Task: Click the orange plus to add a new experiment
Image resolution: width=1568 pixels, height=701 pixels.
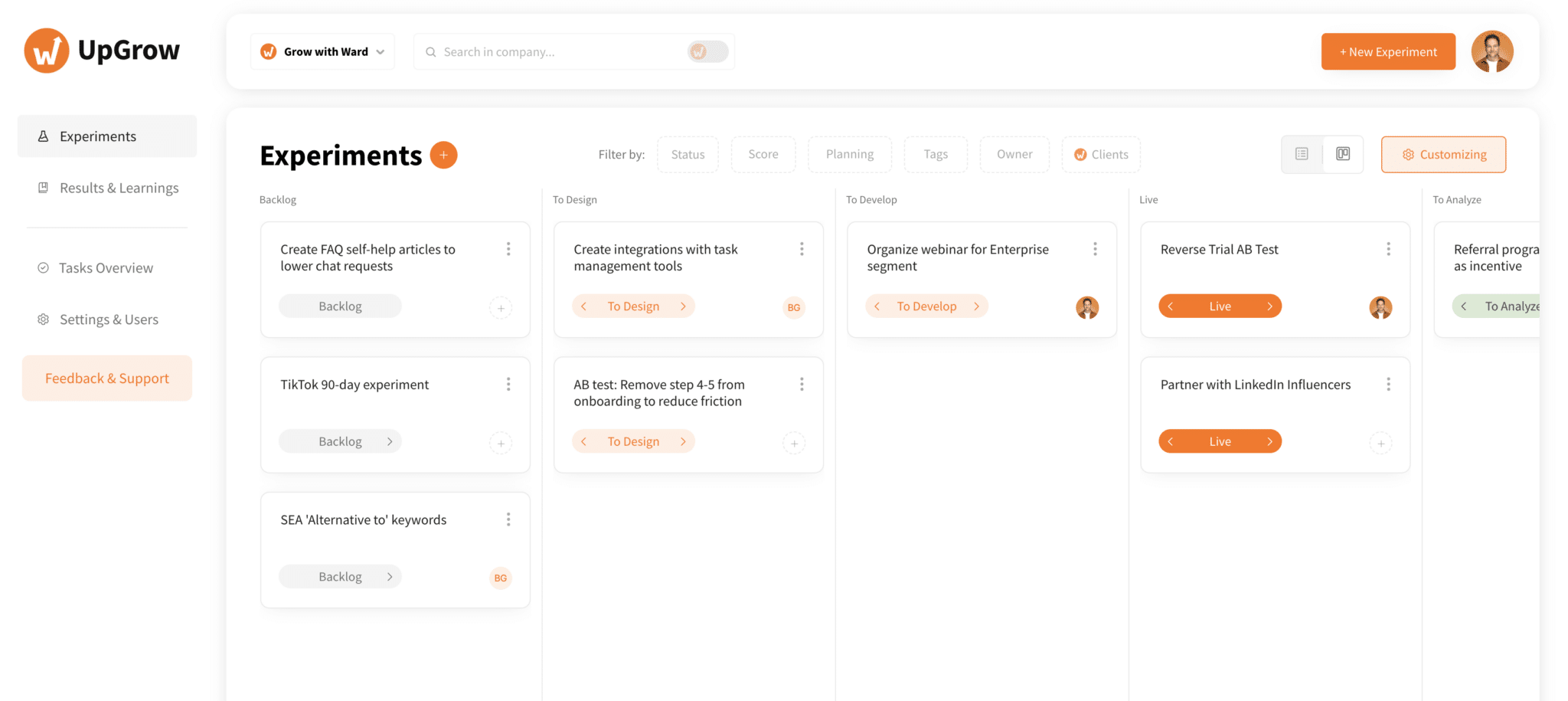Action: [x=443, y=155]
